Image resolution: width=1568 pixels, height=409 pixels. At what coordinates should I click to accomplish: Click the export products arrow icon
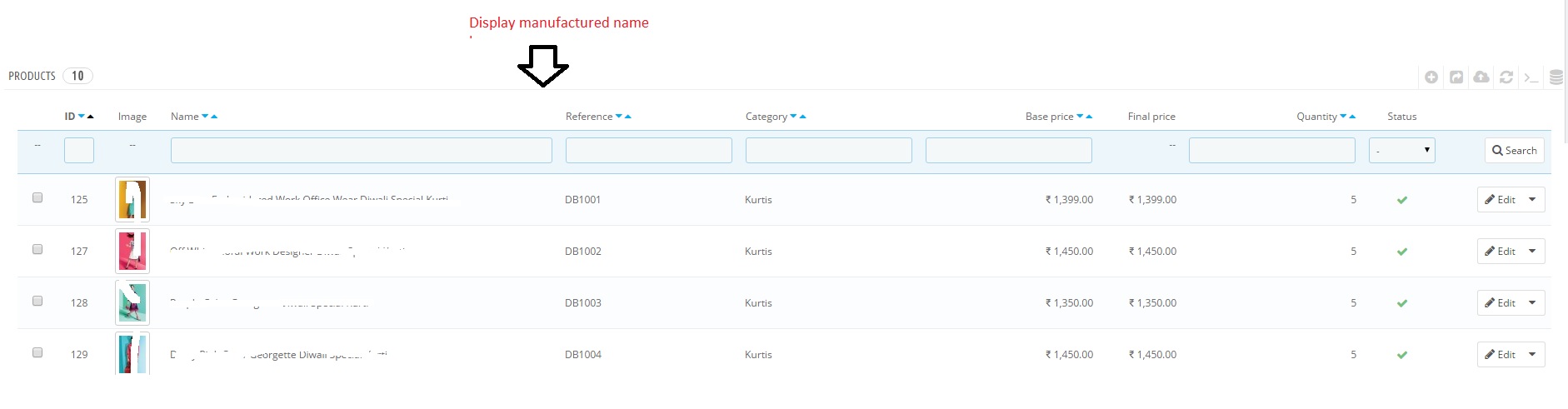pyautogui.click(x=1456, y=77)
